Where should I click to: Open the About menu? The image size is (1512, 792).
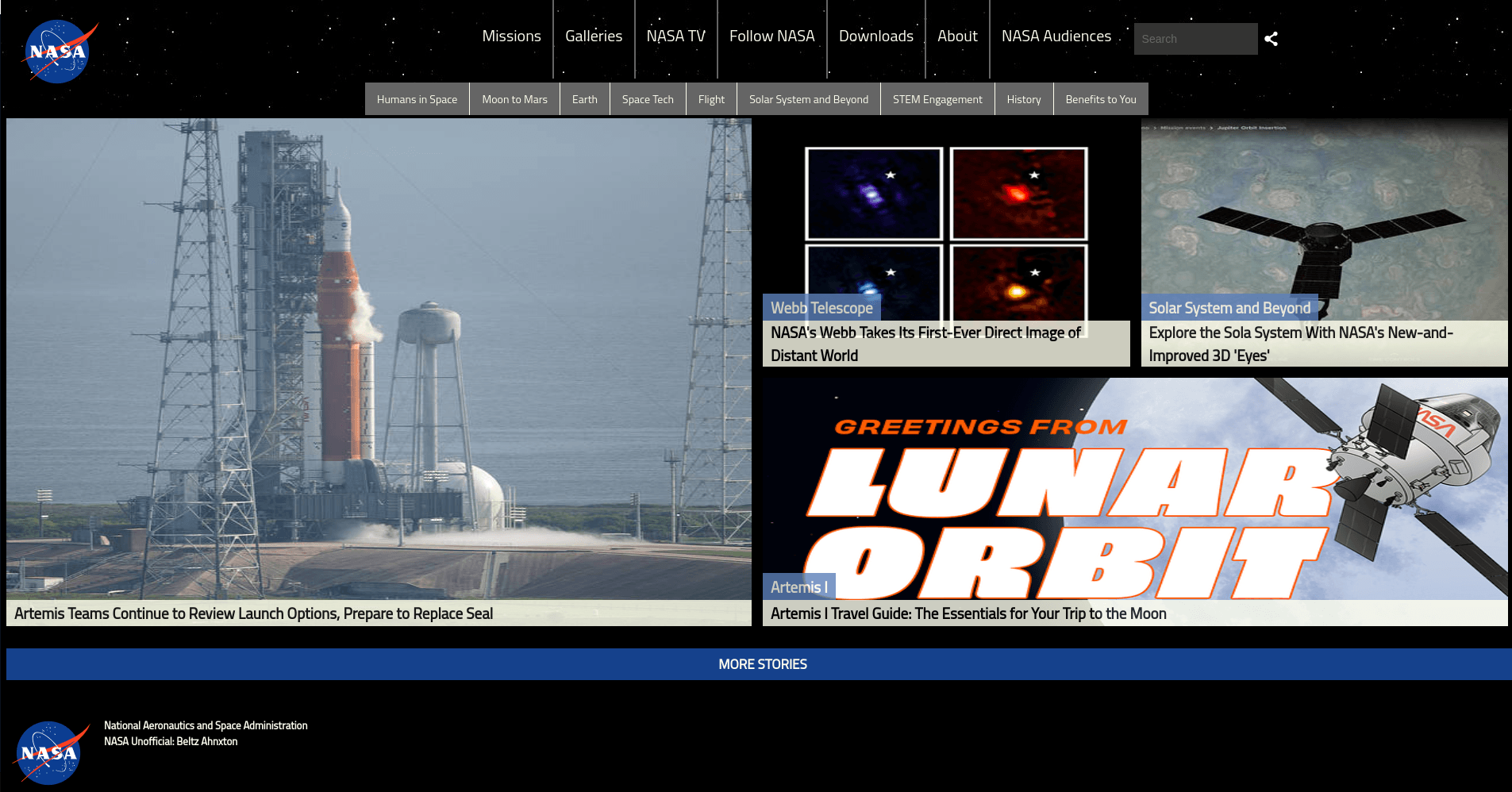[x=957, y=37]
